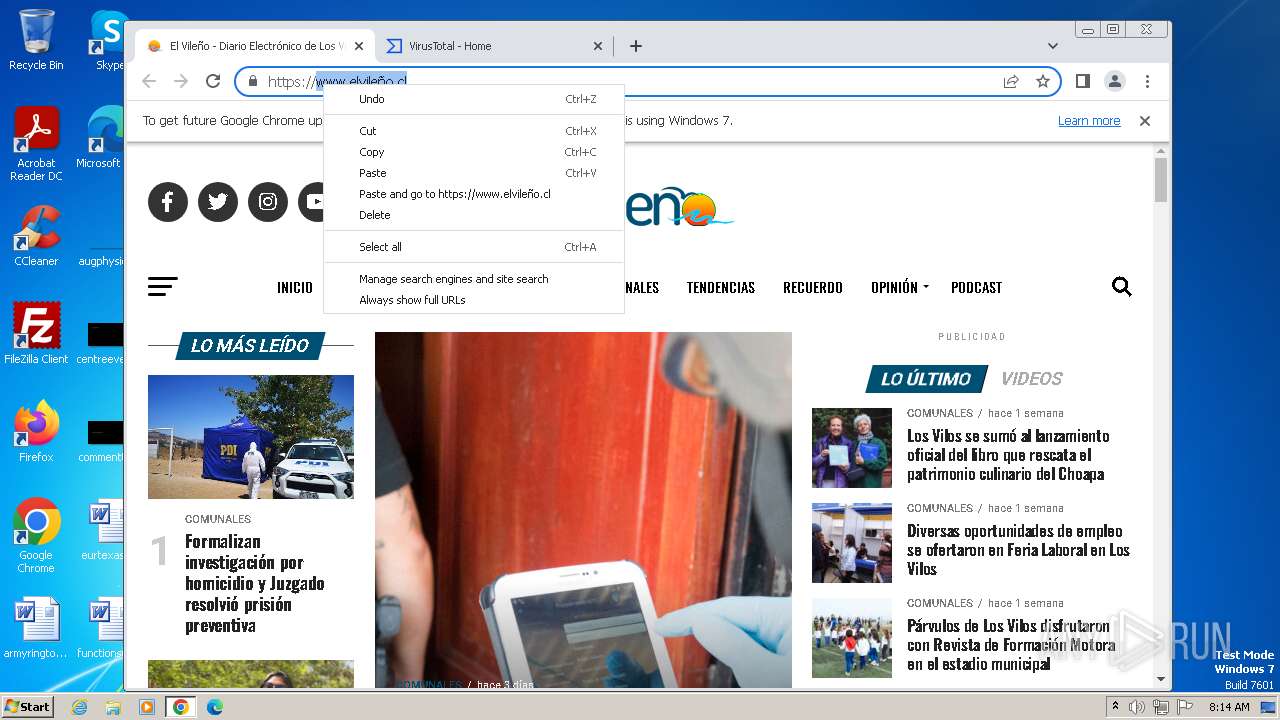Screen dimensions: 1280x720
Task: Open the site's Instagram icon
Action: 268,202
